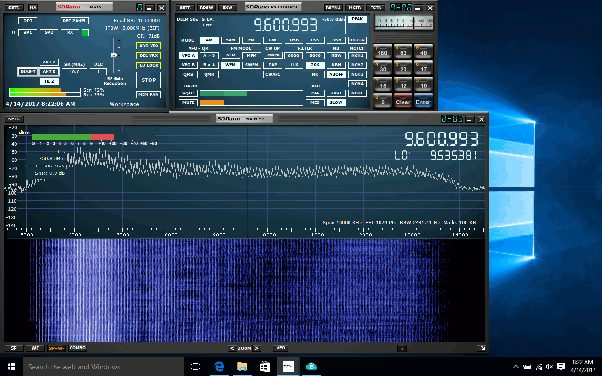Click NBOFF noise blanker button
This screenshot has width=602, height=376.
[336, 74]
